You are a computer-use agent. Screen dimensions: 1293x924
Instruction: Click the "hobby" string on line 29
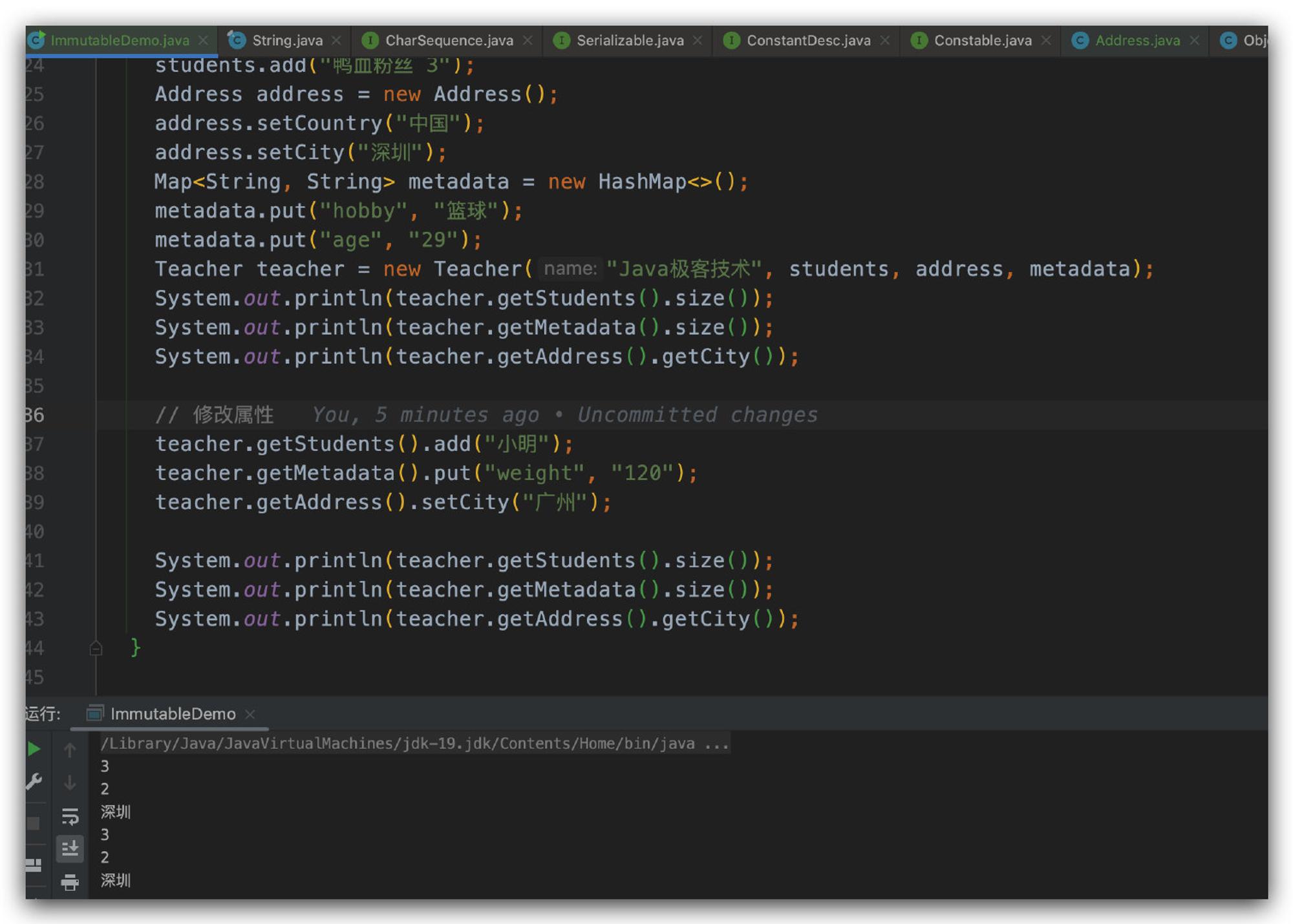tap(363, 211)
